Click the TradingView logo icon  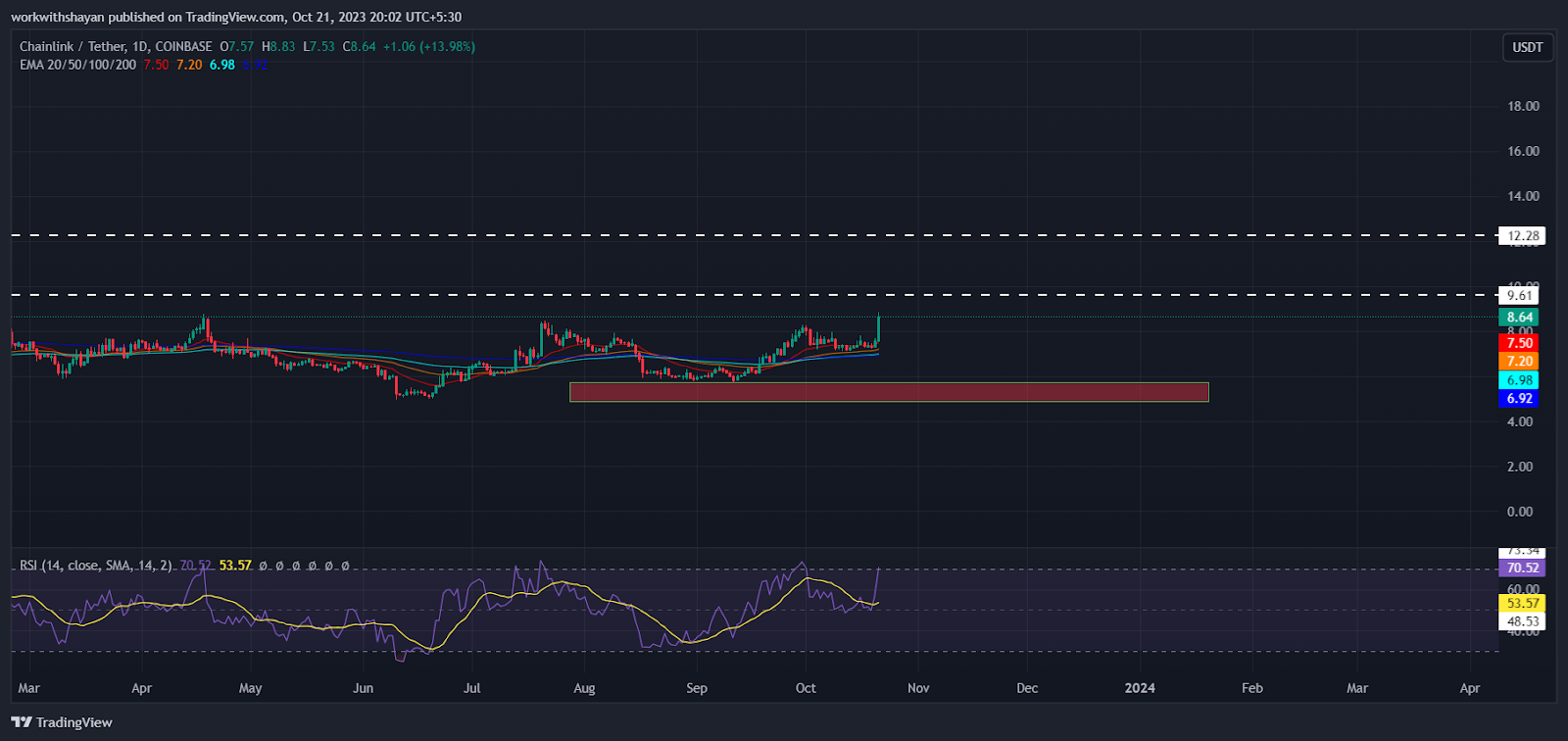point(22,722)
